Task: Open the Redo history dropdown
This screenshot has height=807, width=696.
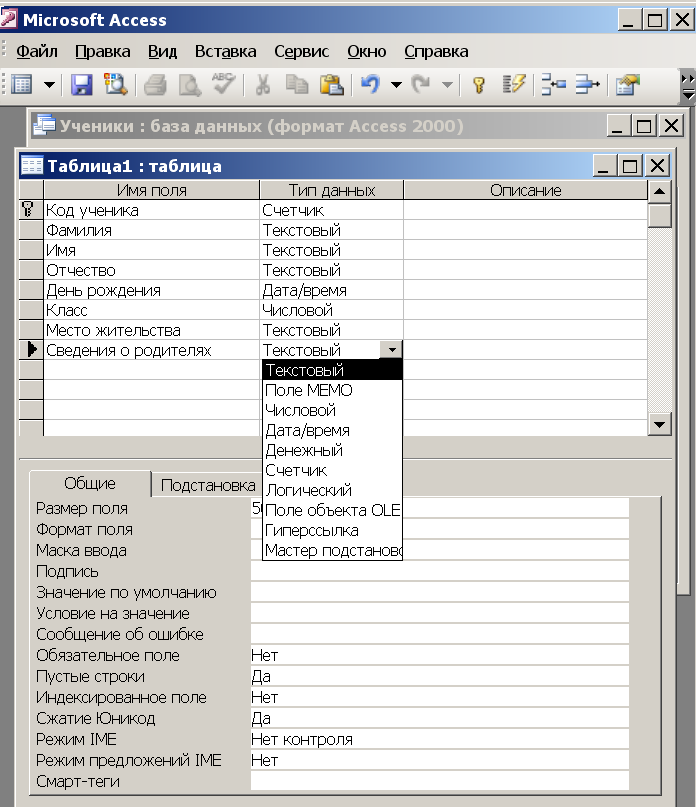Action: (447, 84)
